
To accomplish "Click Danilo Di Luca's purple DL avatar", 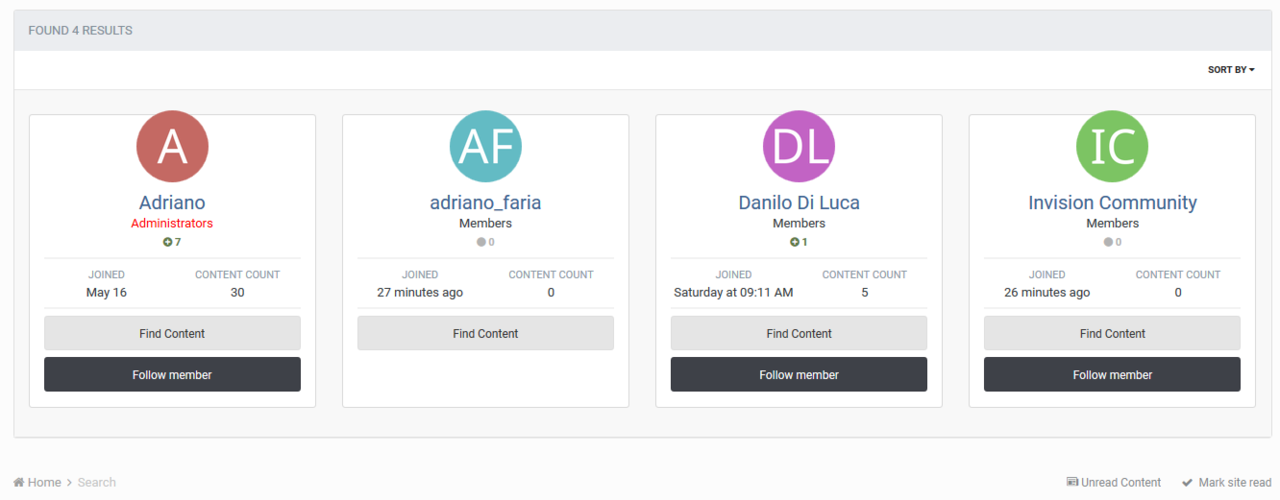I will click(x=799, y=146).
